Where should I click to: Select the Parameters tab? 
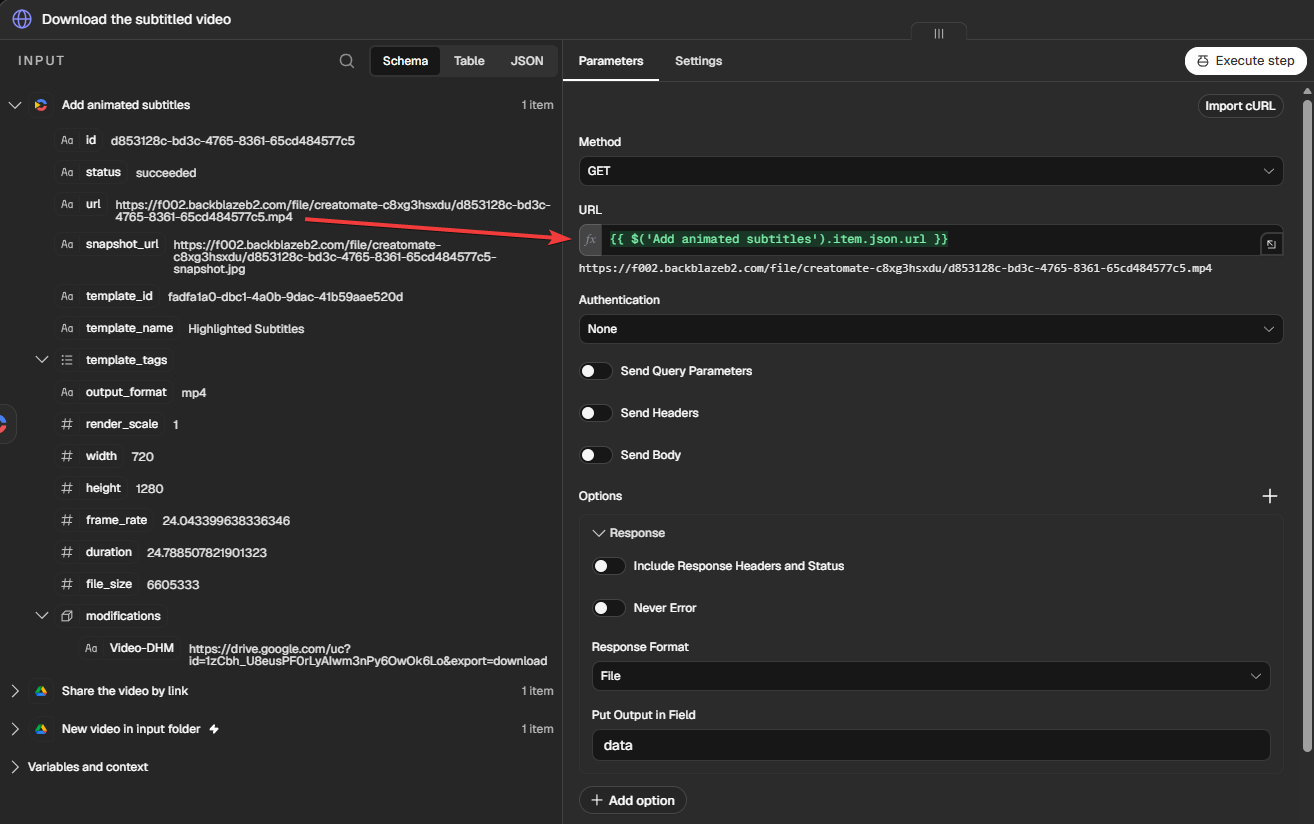click(x=611, y=61)
